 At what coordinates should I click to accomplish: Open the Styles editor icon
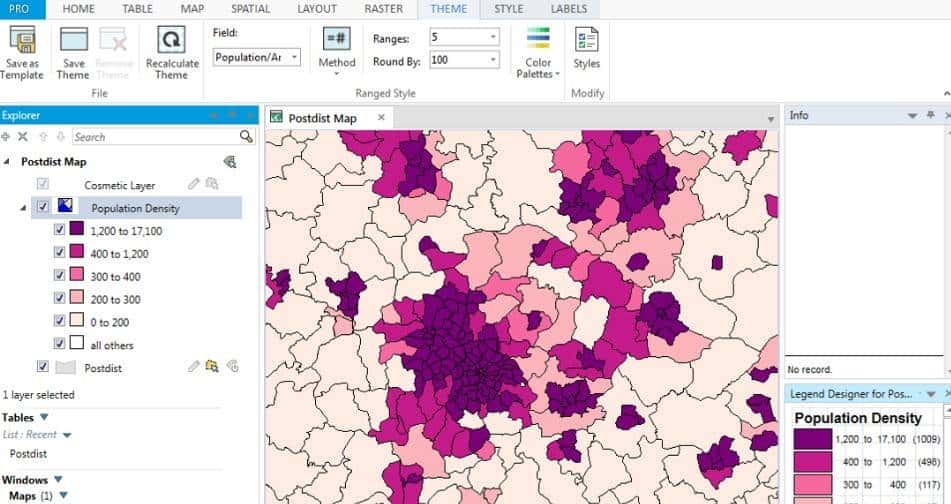point(586,41)
